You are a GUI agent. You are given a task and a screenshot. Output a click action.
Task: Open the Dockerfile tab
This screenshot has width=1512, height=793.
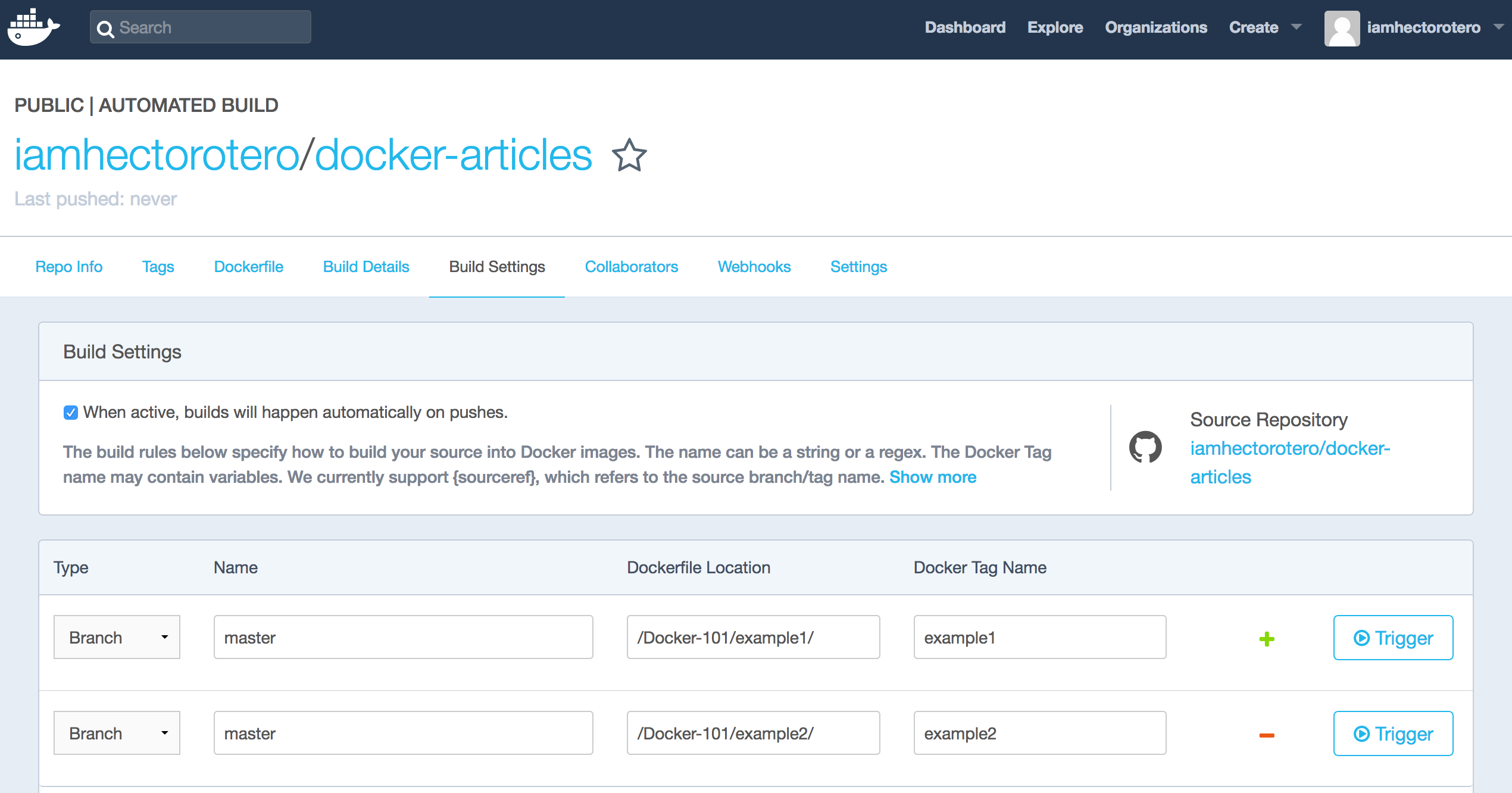[x=248, y=267]
